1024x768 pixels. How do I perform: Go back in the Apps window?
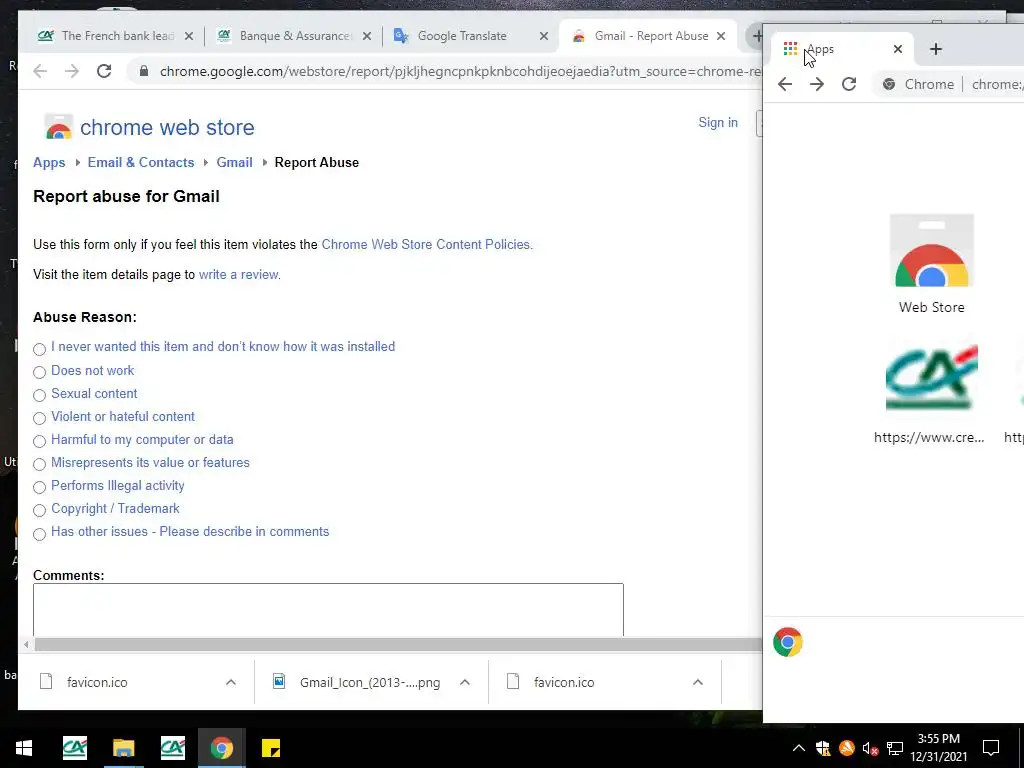click(785, 84)
